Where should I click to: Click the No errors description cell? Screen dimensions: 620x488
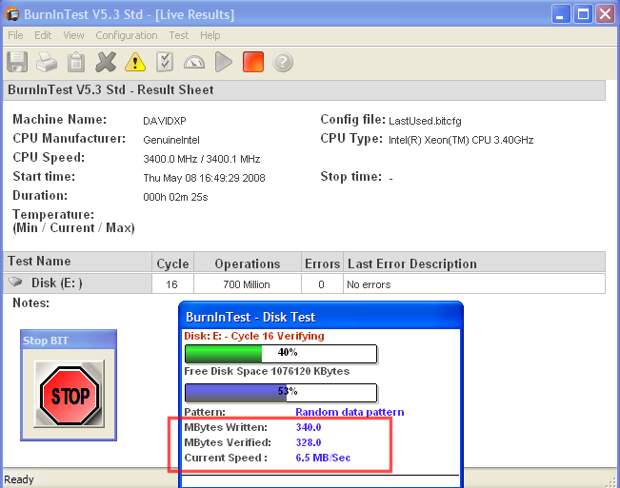tap(474, 284)
